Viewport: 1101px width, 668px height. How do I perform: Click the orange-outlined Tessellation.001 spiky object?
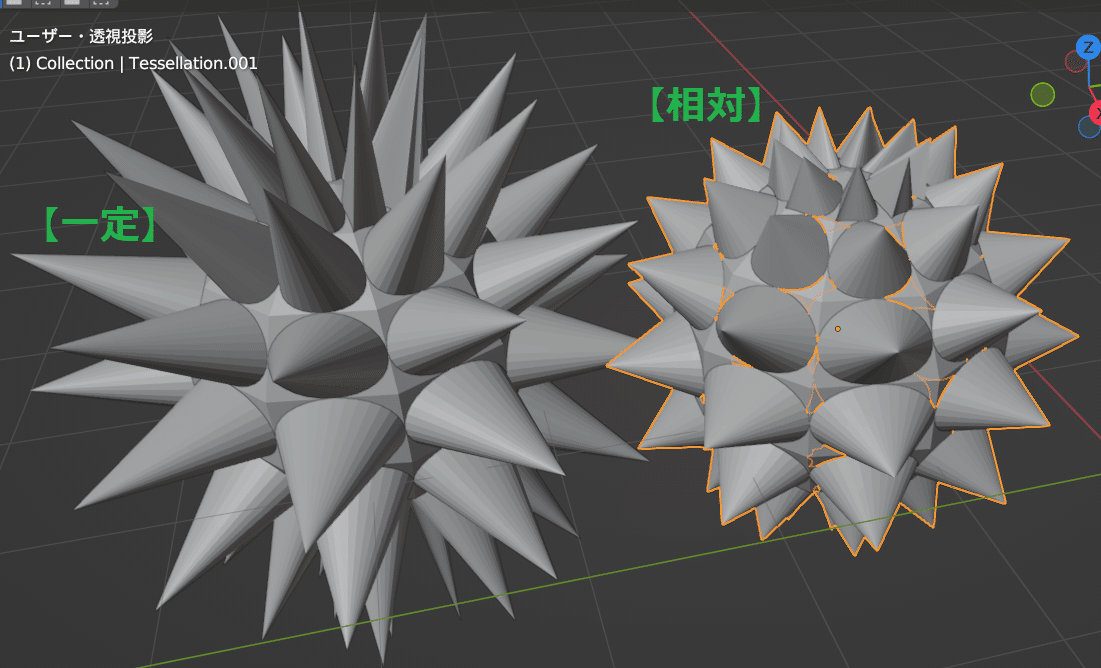coord(843,330)
